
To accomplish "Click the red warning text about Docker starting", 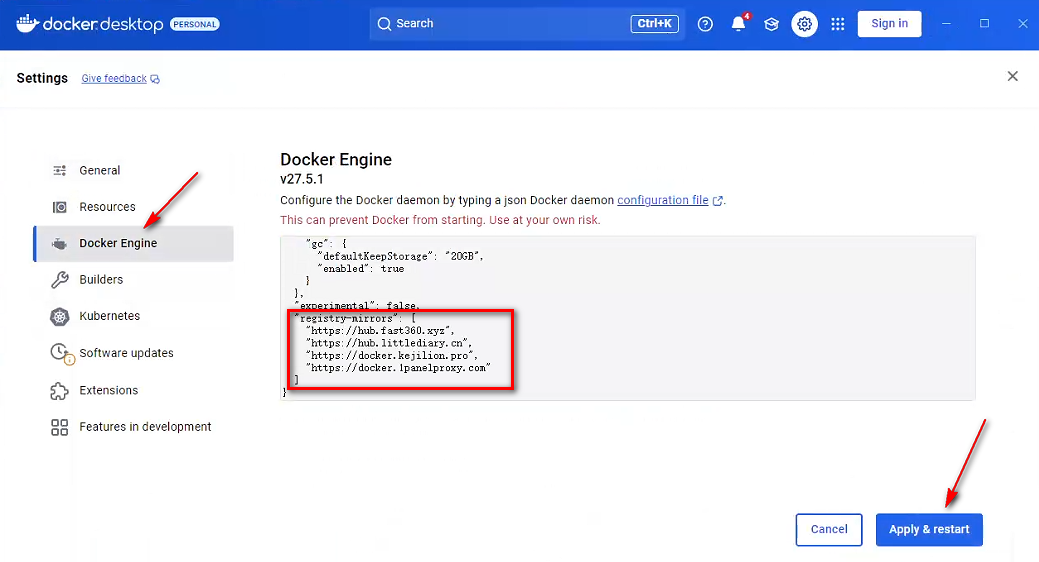I will pyautogui.click(x=440, y=220).
